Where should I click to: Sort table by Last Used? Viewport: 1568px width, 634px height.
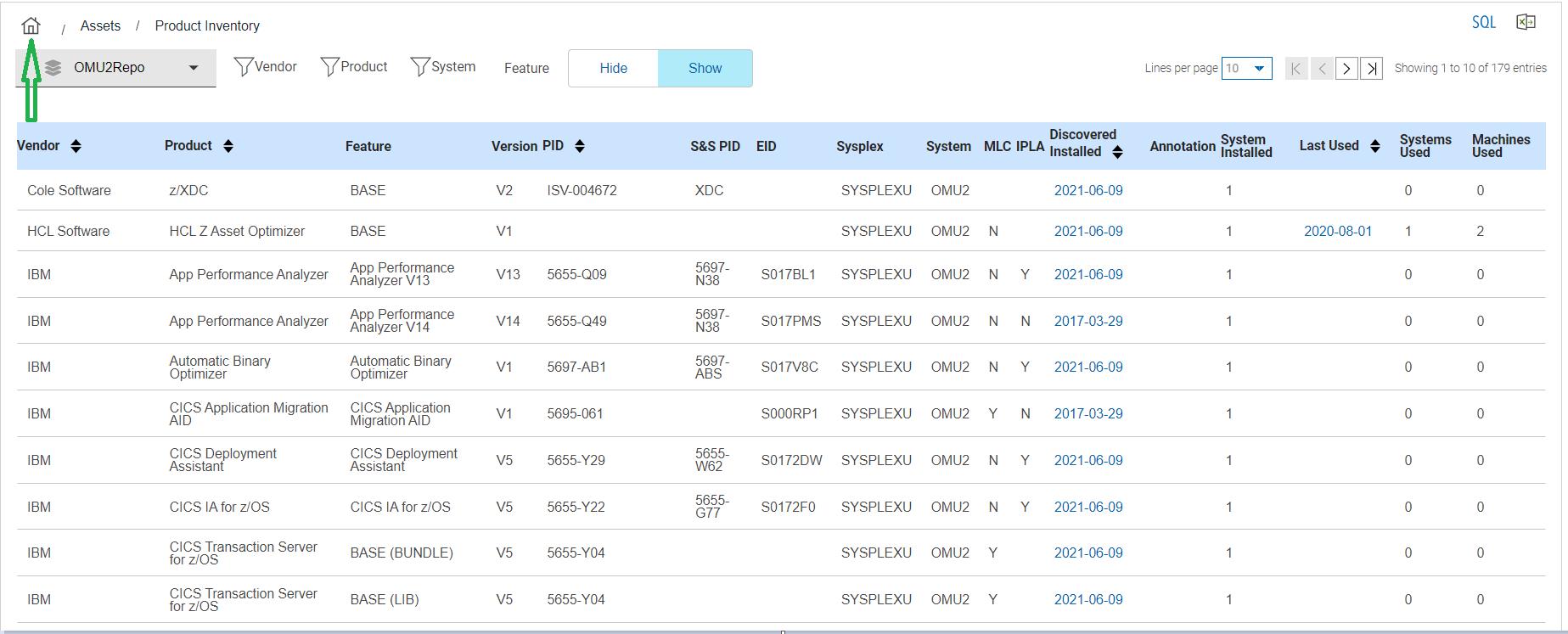pyautogui.click(x=1375, y=146)
